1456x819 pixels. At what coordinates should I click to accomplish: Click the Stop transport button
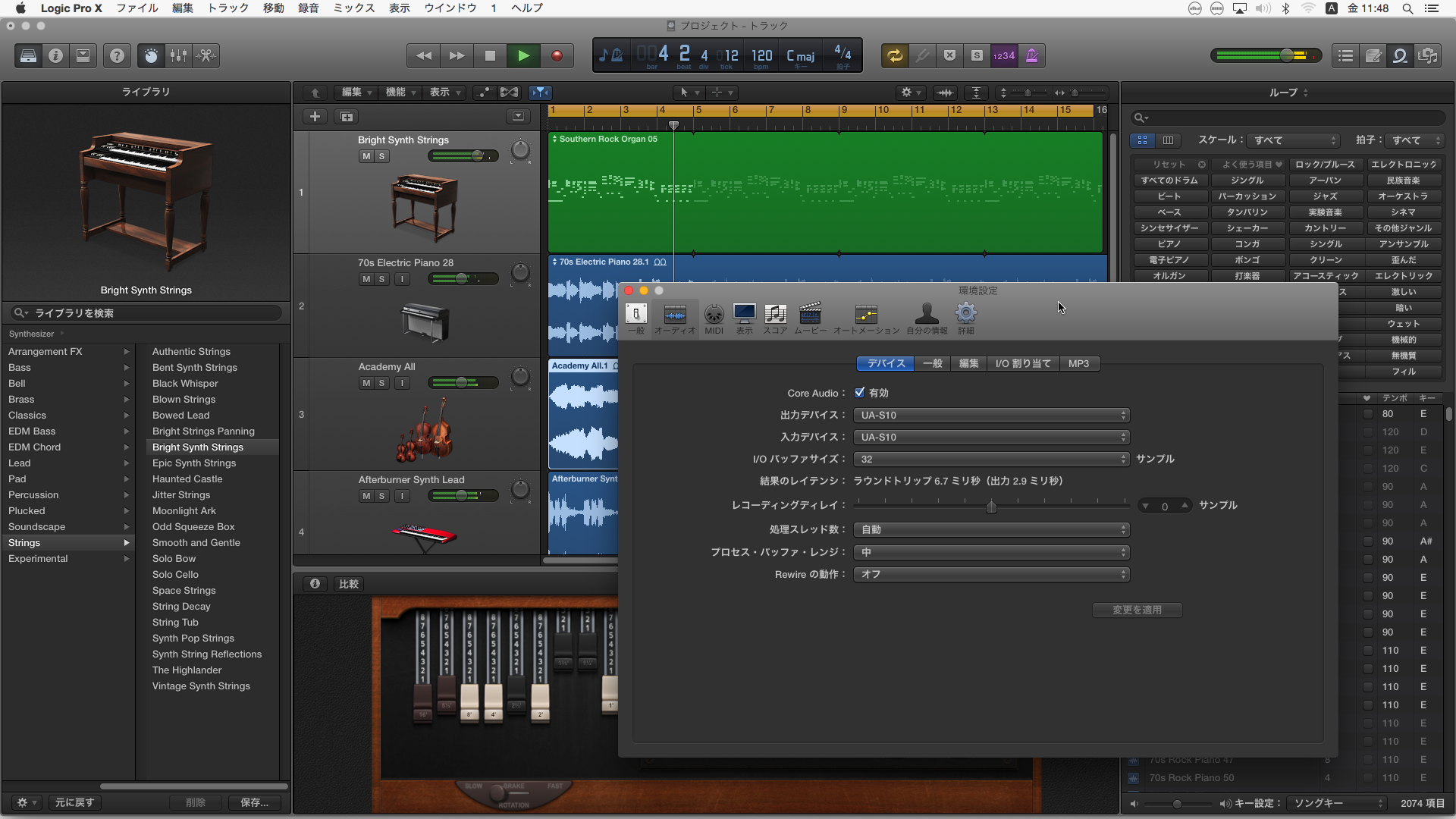[490, 55]
